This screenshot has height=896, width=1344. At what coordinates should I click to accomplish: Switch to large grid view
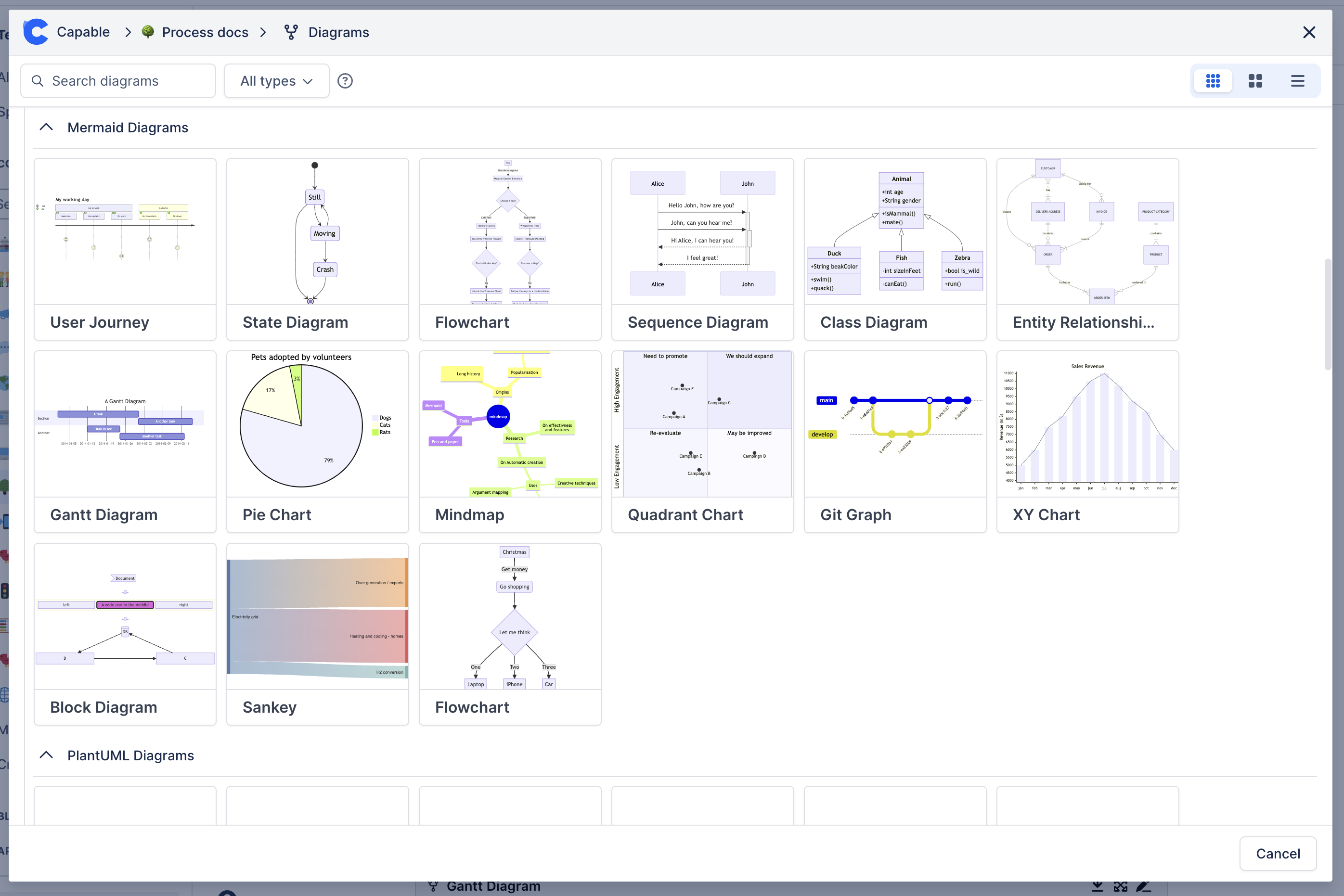[1255, 81]
